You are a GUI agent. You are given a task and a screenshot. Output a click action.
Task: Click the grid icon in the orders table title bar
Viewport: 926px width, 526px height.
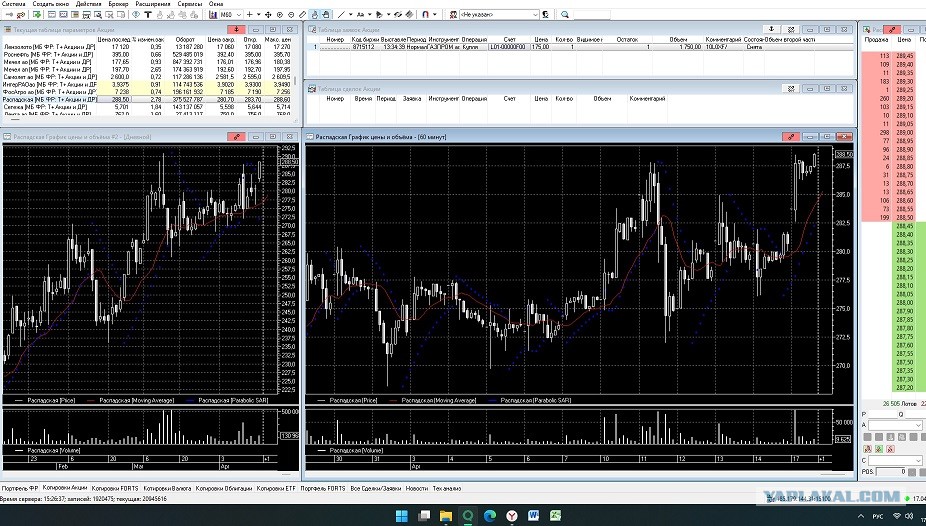click(x=791, y=30)
